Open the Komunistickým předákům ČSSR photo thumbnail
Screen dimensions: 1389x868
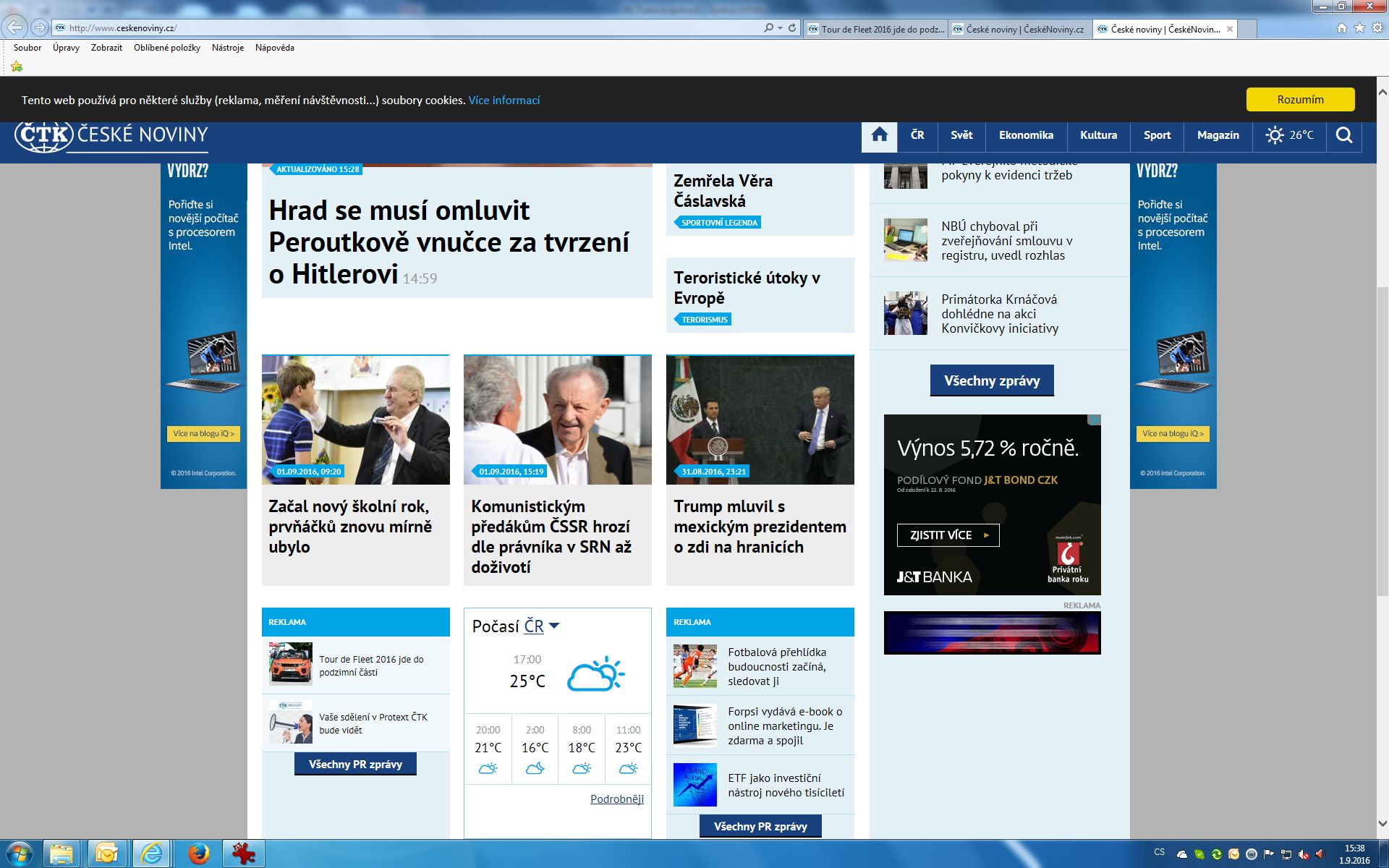tap(558, 420)
